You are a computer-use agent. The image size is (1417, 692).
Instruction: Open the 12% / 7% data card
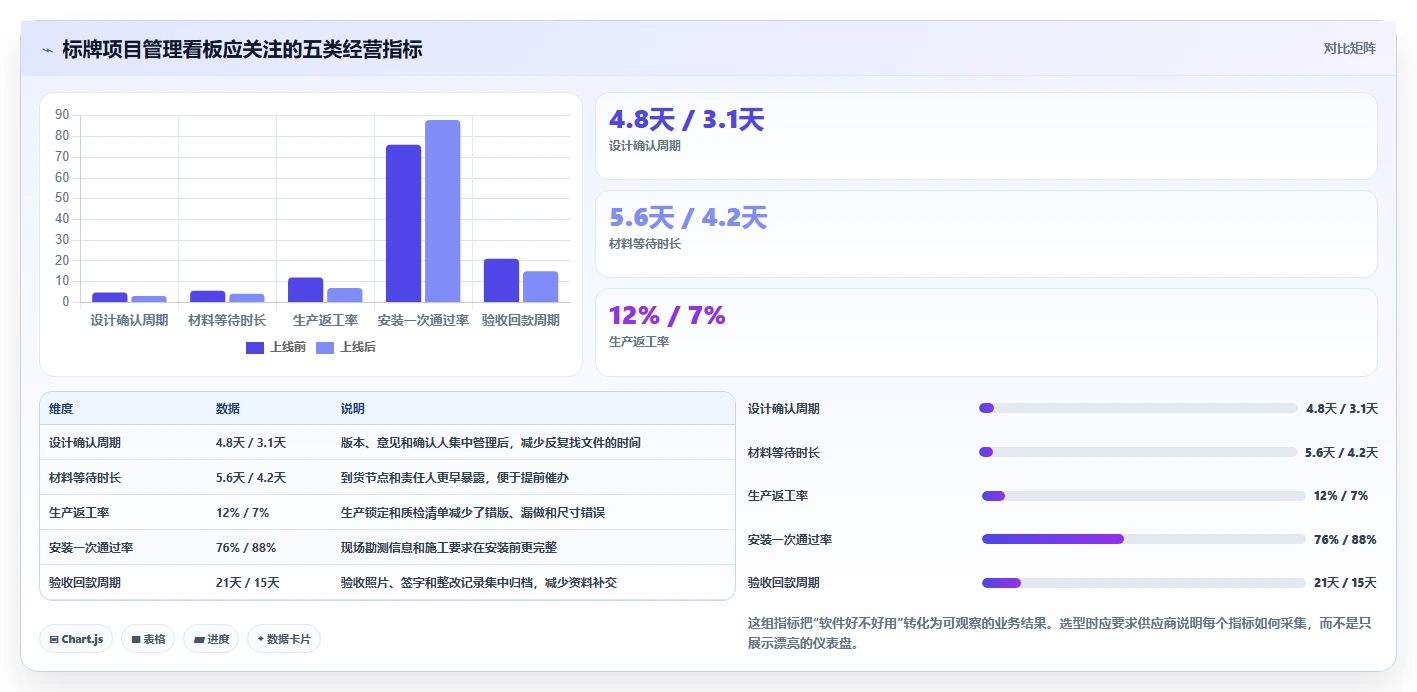[x=986, y=332]
